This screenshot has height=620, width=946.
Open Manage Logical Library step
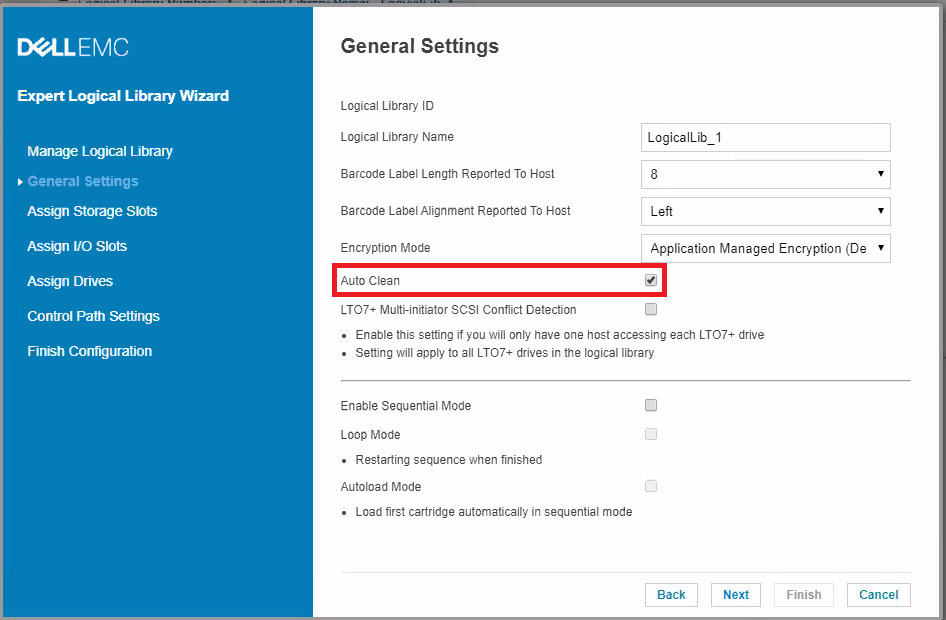point(100,151)
